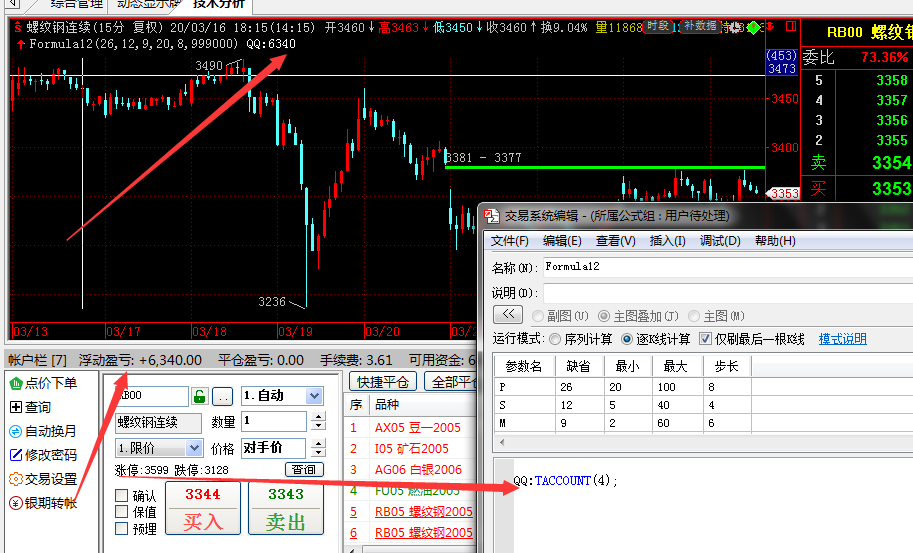
Task: Click the red anchor icon above price axis
Action: (x=770, y=27)
